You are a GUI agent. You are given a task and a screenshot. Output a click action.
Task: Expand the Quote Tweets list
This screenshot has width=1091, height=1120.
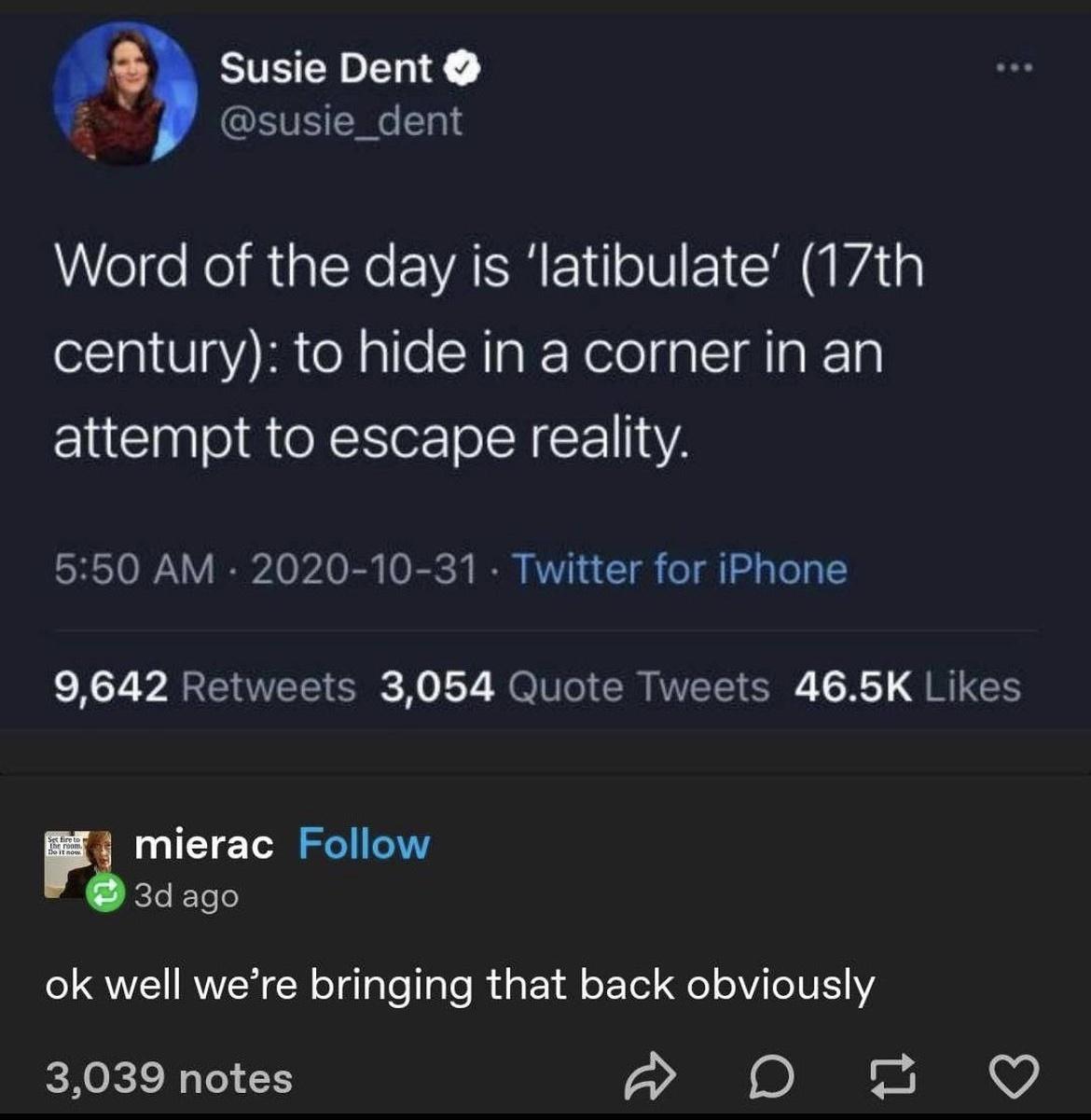pyautogui.click(x=575, y=687)
